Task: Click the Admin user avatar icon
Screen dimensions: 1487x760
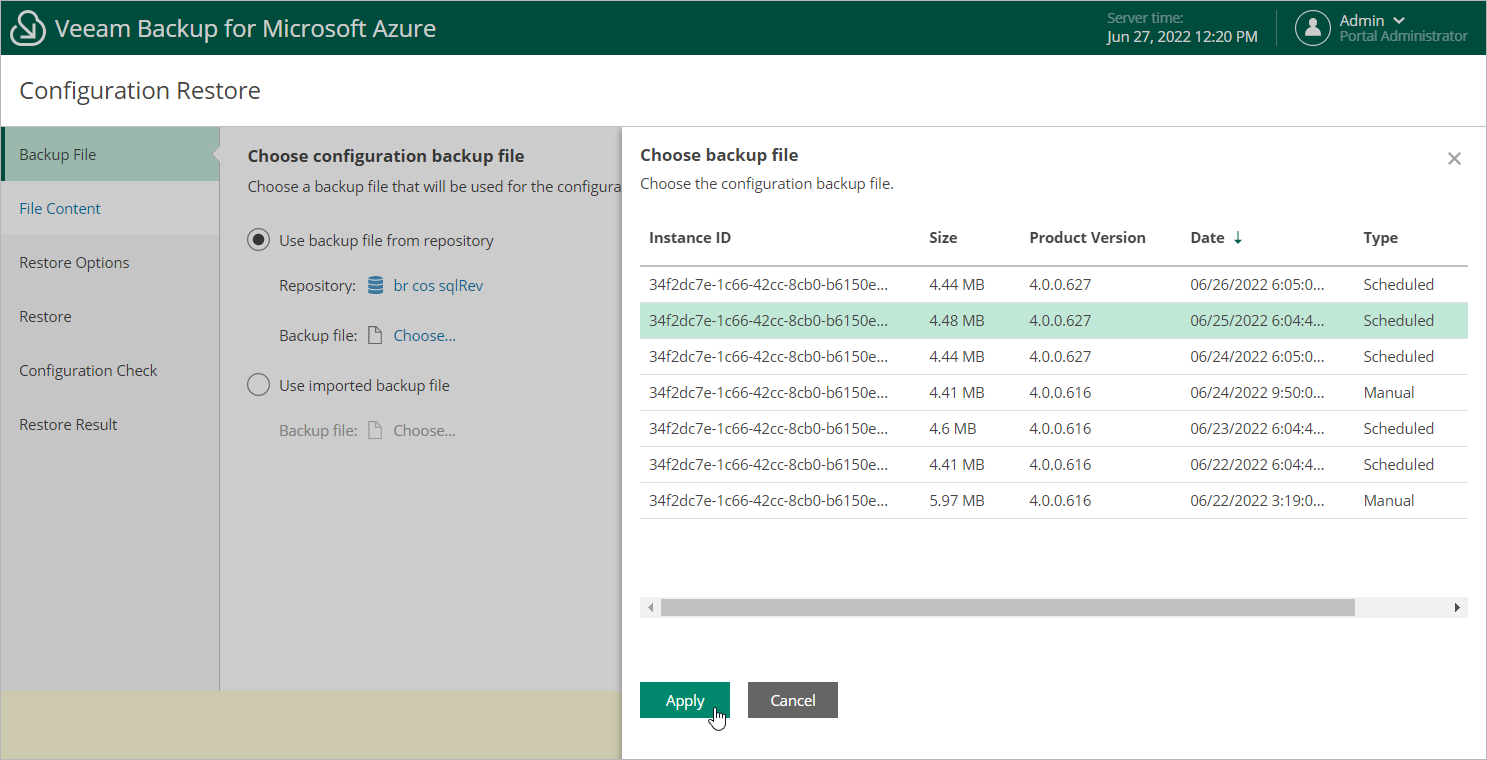Action: (x=1312, y=28)
